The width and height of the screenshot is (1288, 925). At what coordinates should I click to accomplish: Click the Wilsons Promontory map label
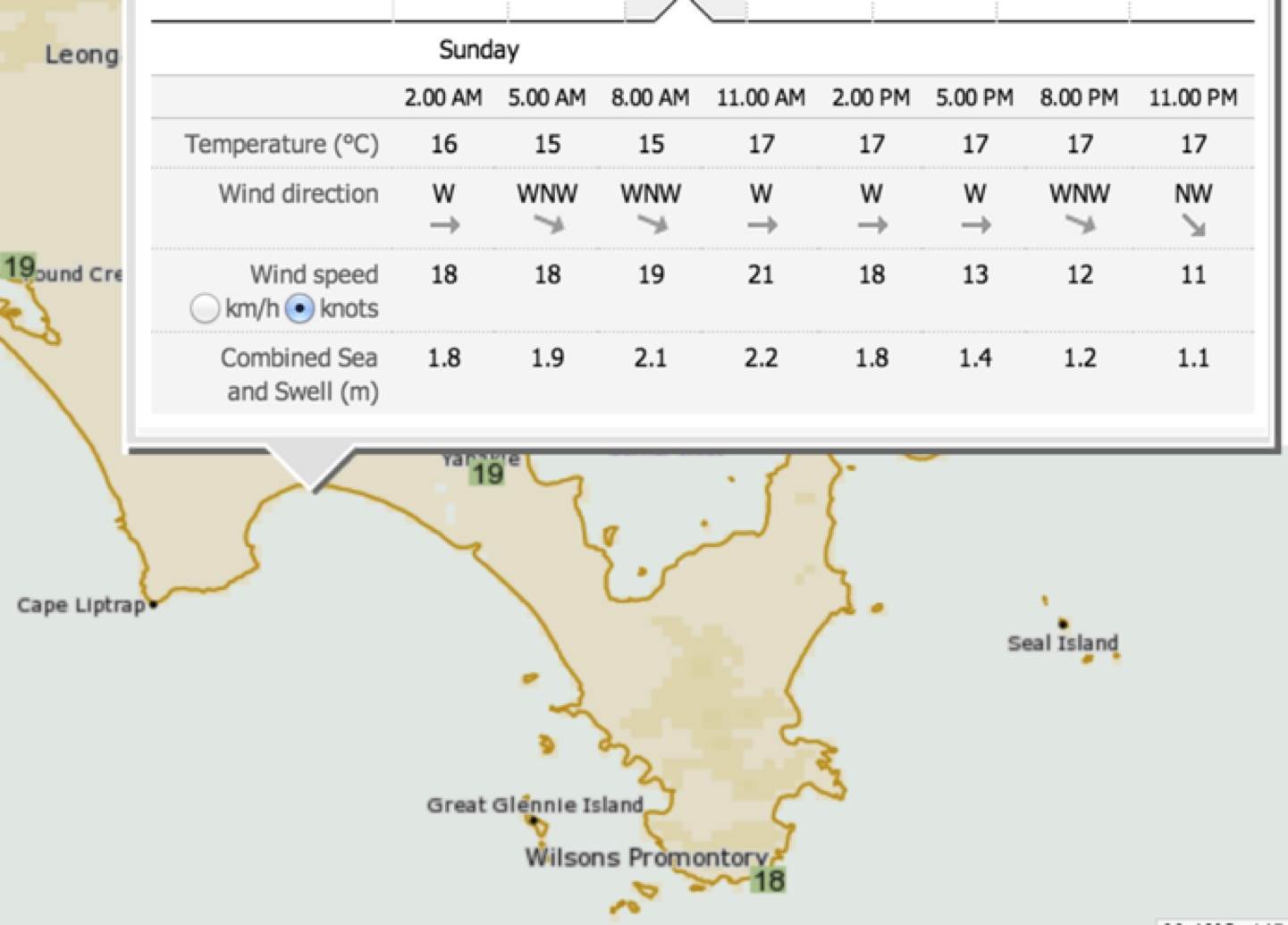(x=645, y=857)
